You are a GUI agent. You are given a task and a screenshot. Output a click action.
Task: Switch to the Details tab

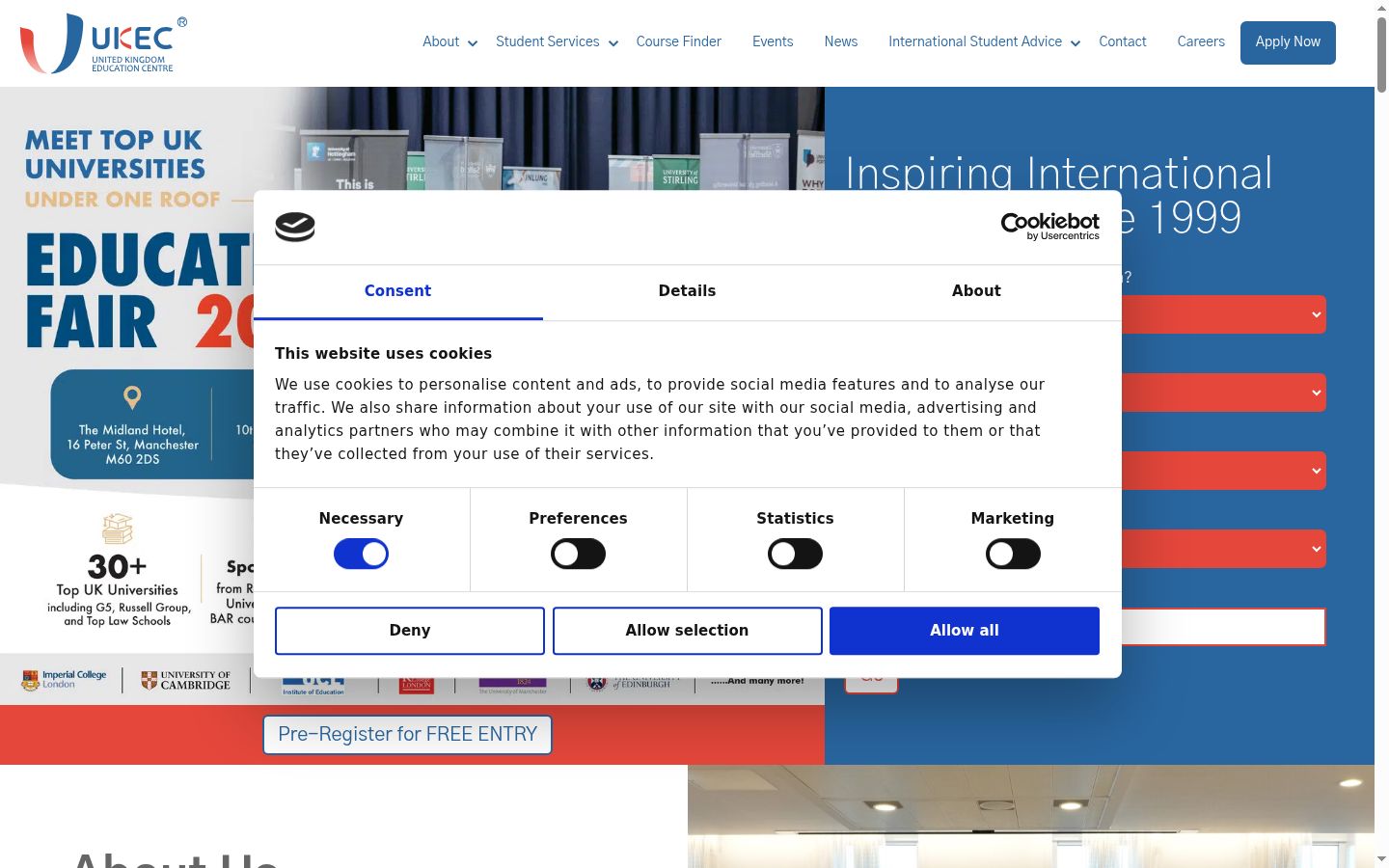687,291
